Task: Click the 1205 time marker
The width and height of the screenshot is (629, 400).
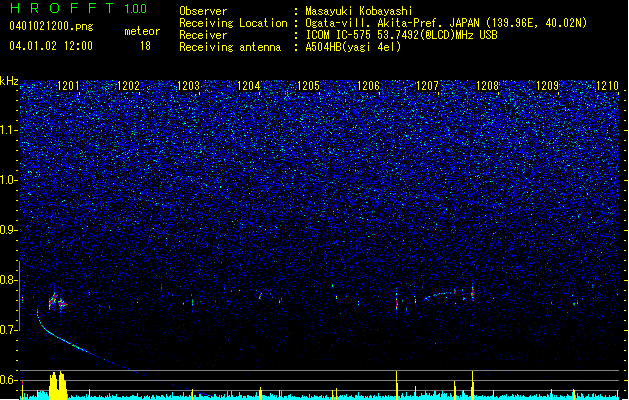Action: (308, 85)
